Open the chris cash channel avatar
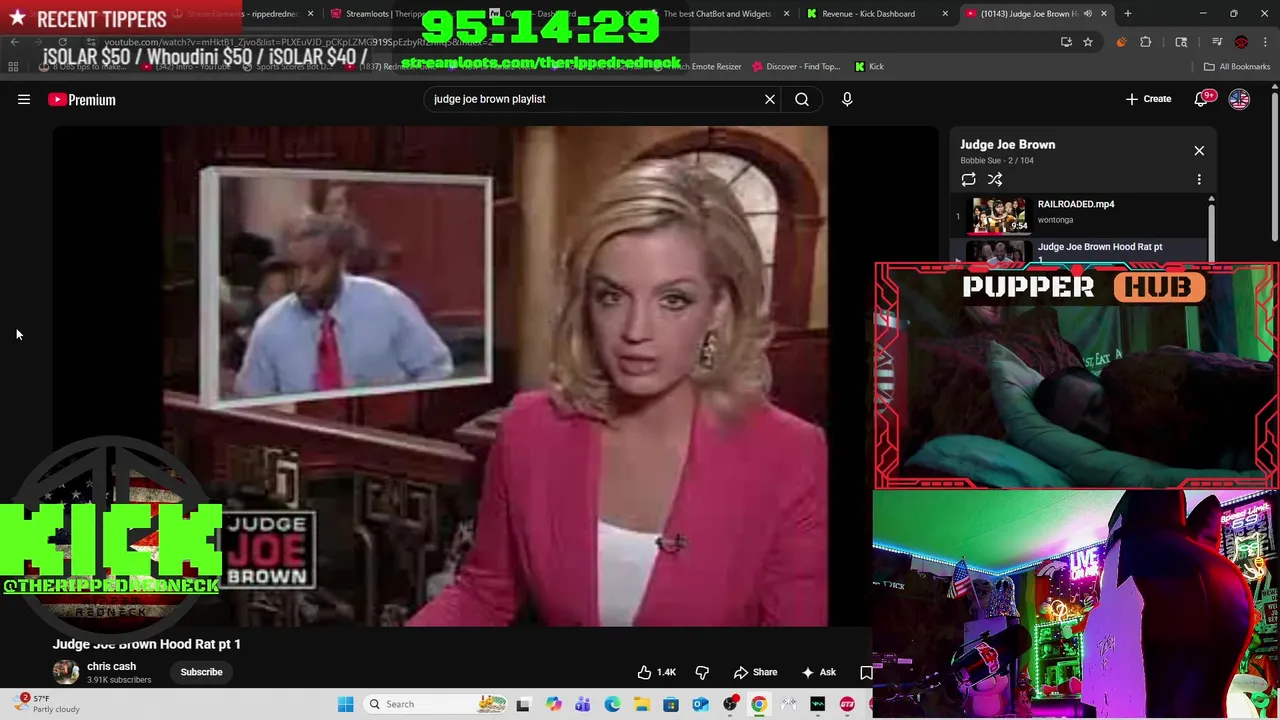This screenshot has height=720, width=1280. (66, 672)
